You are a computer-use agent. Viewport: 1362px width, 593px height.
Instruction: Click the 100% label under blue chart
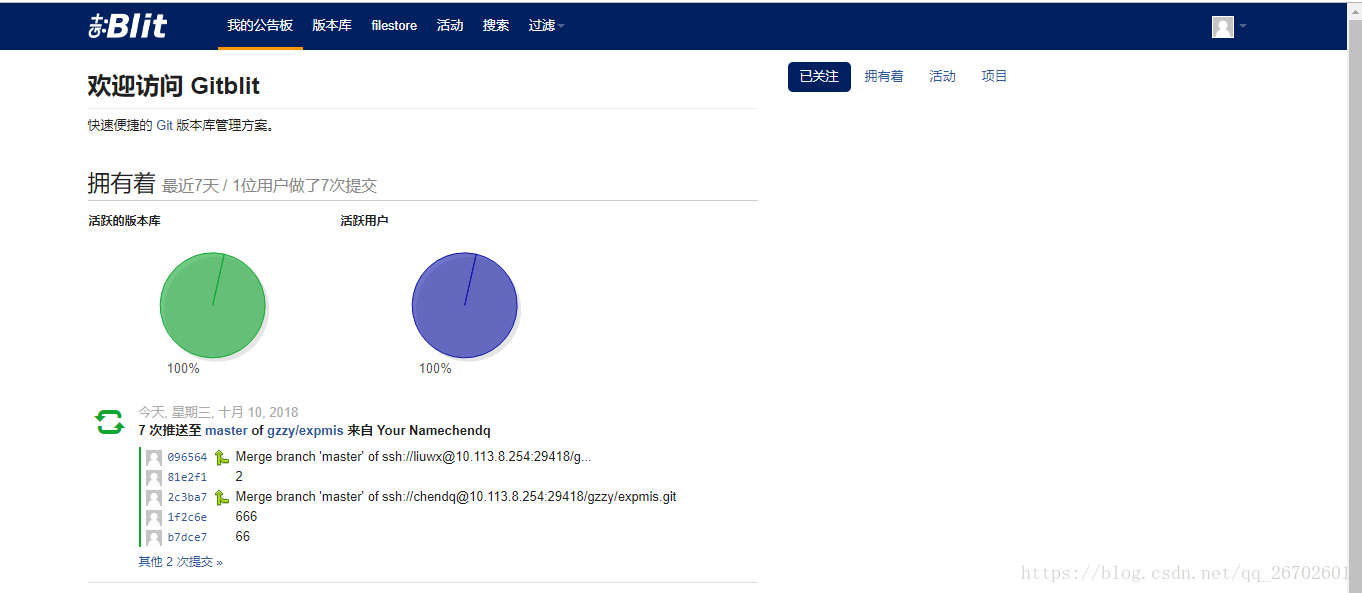pos(435,368)
